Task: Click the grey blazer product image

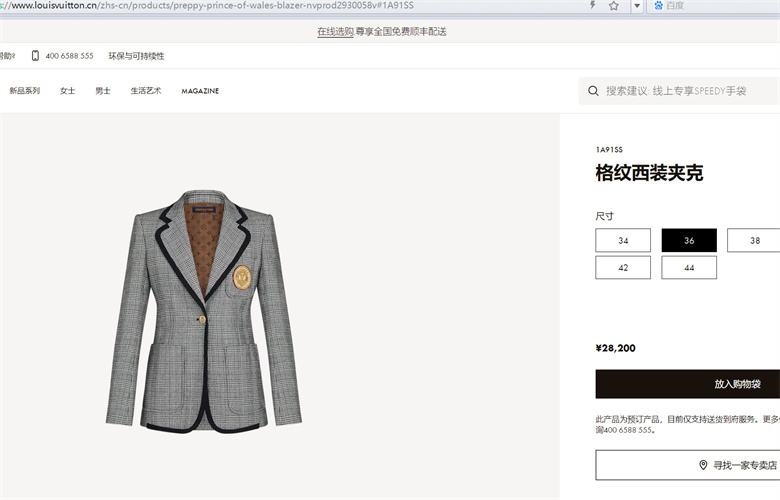Action: pyautogui.click(x=204, y=311)
